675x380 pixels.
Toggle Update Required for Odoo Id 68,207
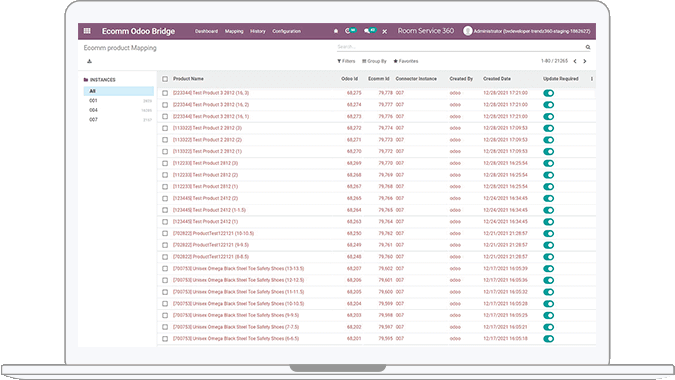pos(548,269)
